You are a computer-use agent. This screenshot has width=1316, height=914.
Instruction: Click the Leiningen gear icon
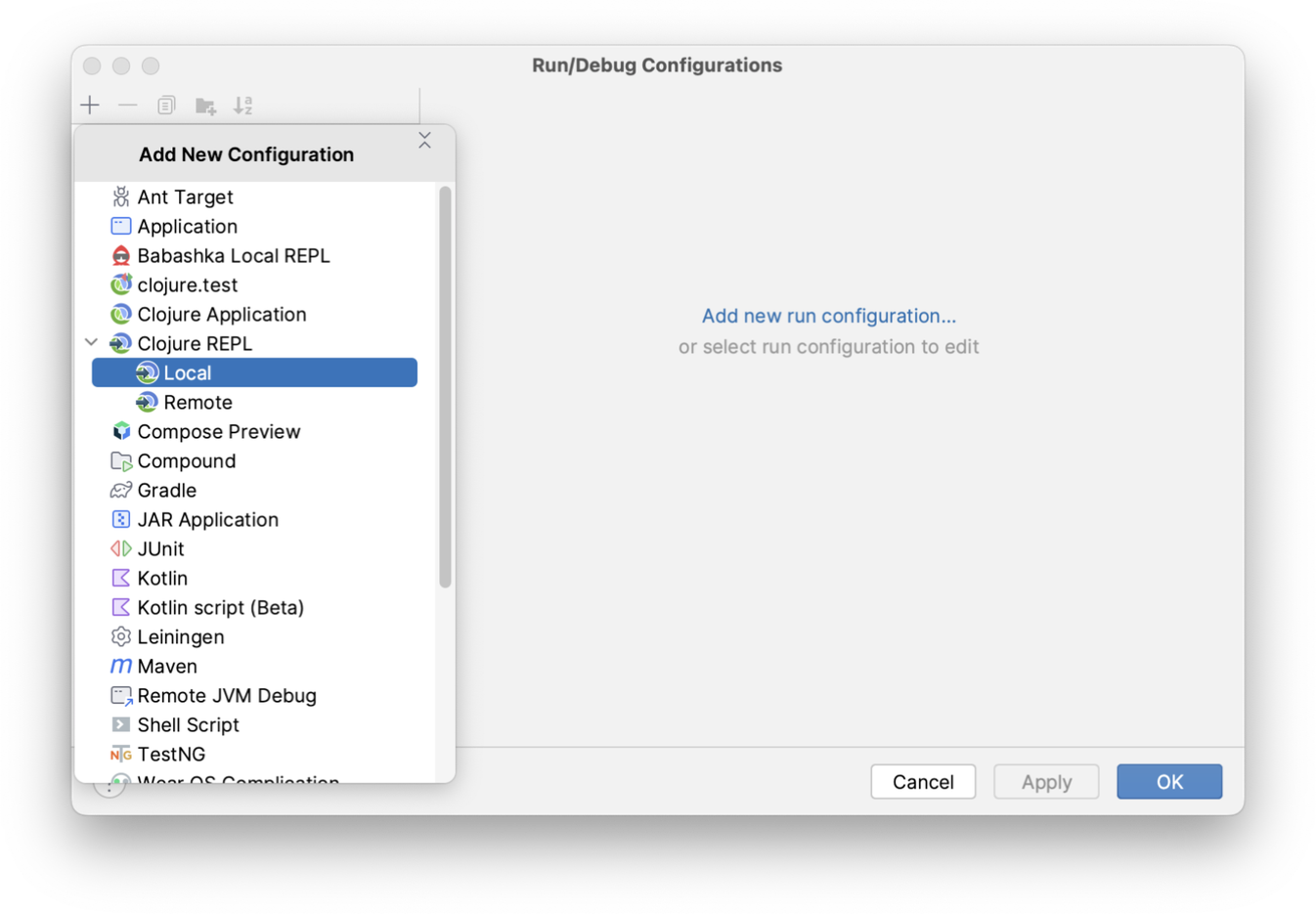[x=120, y=636]
